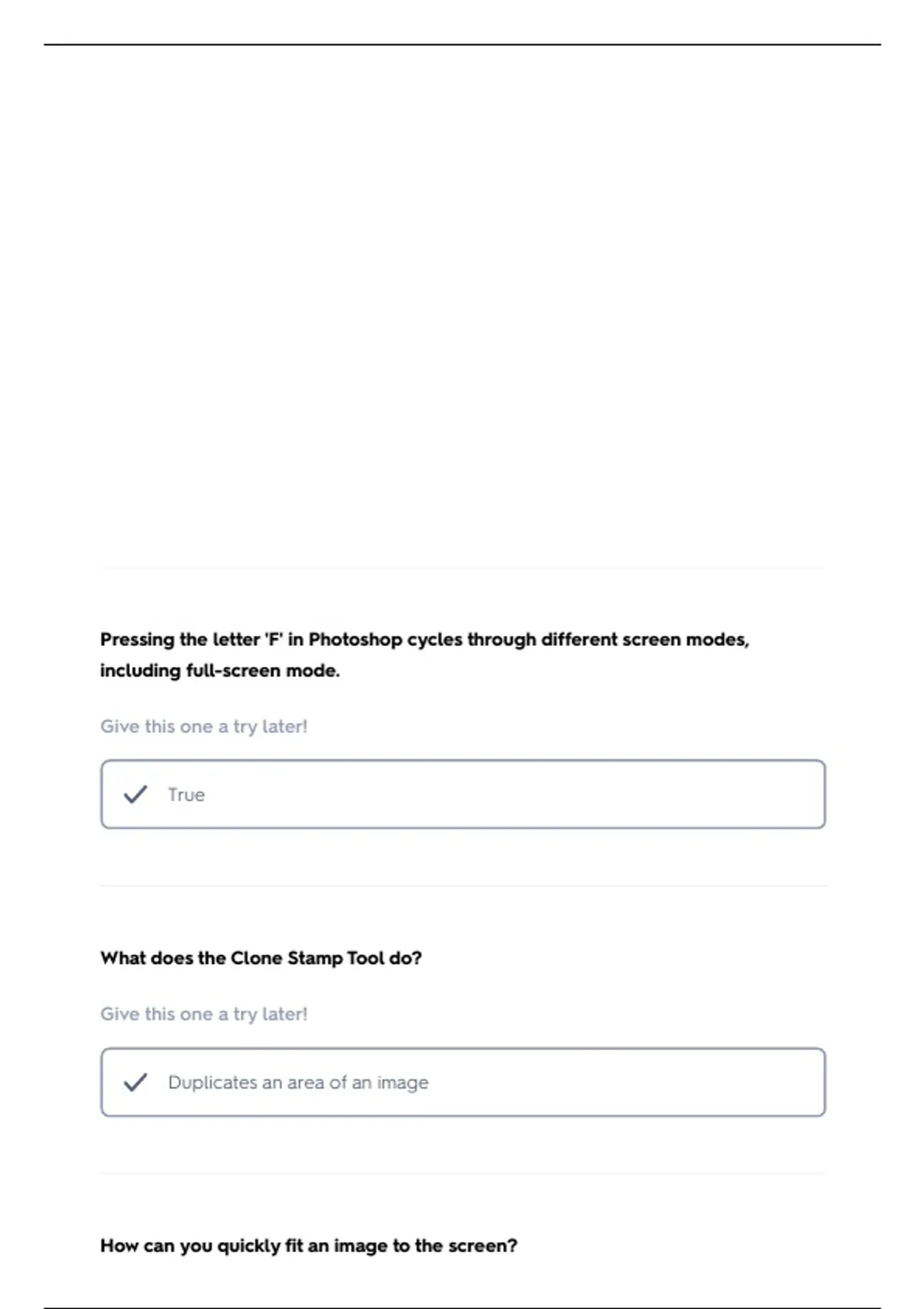Click the word True in the answer
Screen dimensions: 924x1309
186,795
